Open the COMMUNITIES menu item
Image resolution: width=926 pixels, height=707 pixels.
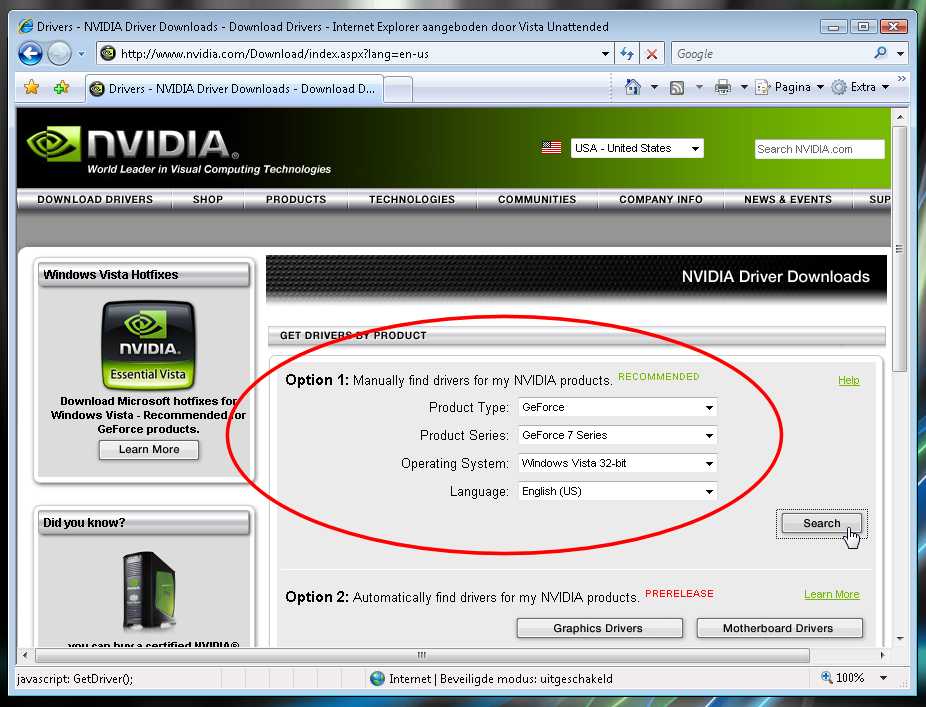[x=537, y=200]
